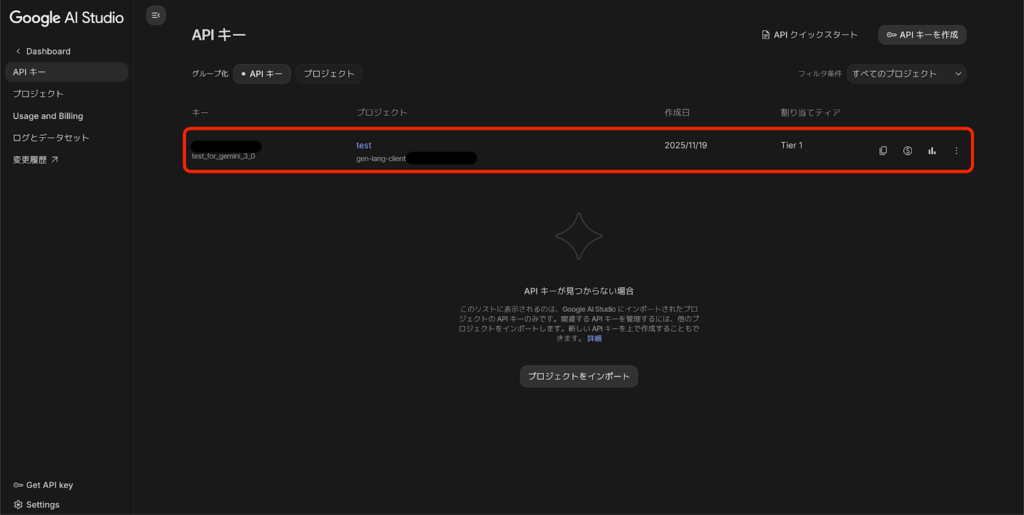Click the key icon beside Get API key
This screenshot has height=515, width=1024.
(18, 485)
